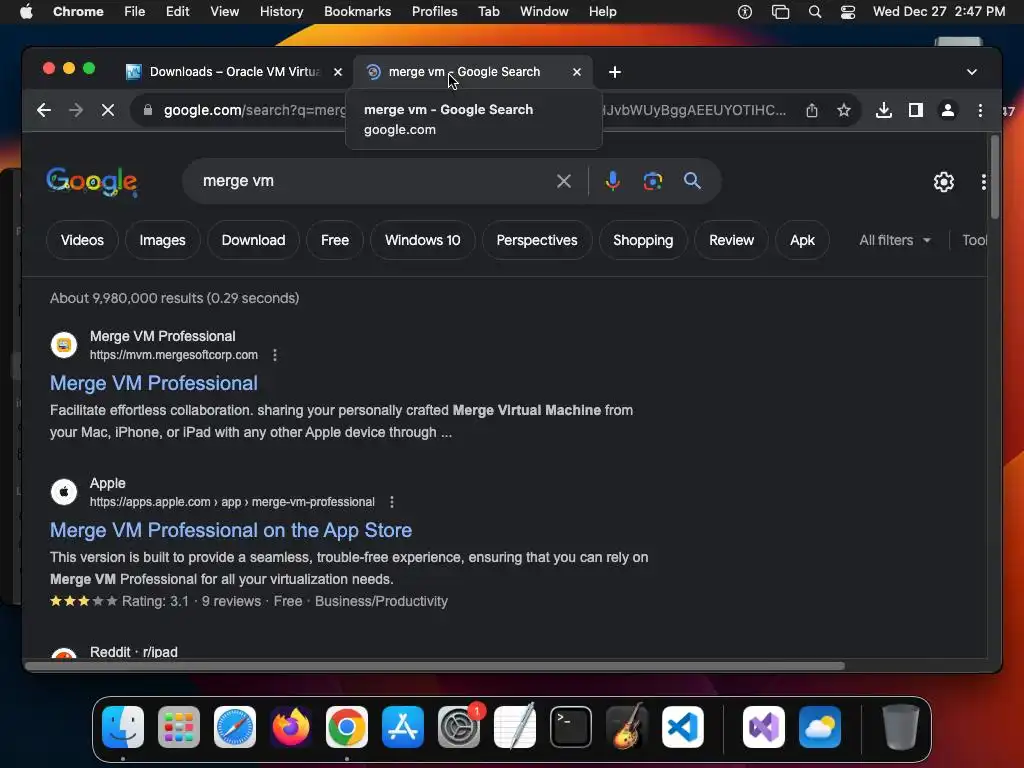Open the Apple menu
The image size is (1024, 768).
tap(26, 12)
